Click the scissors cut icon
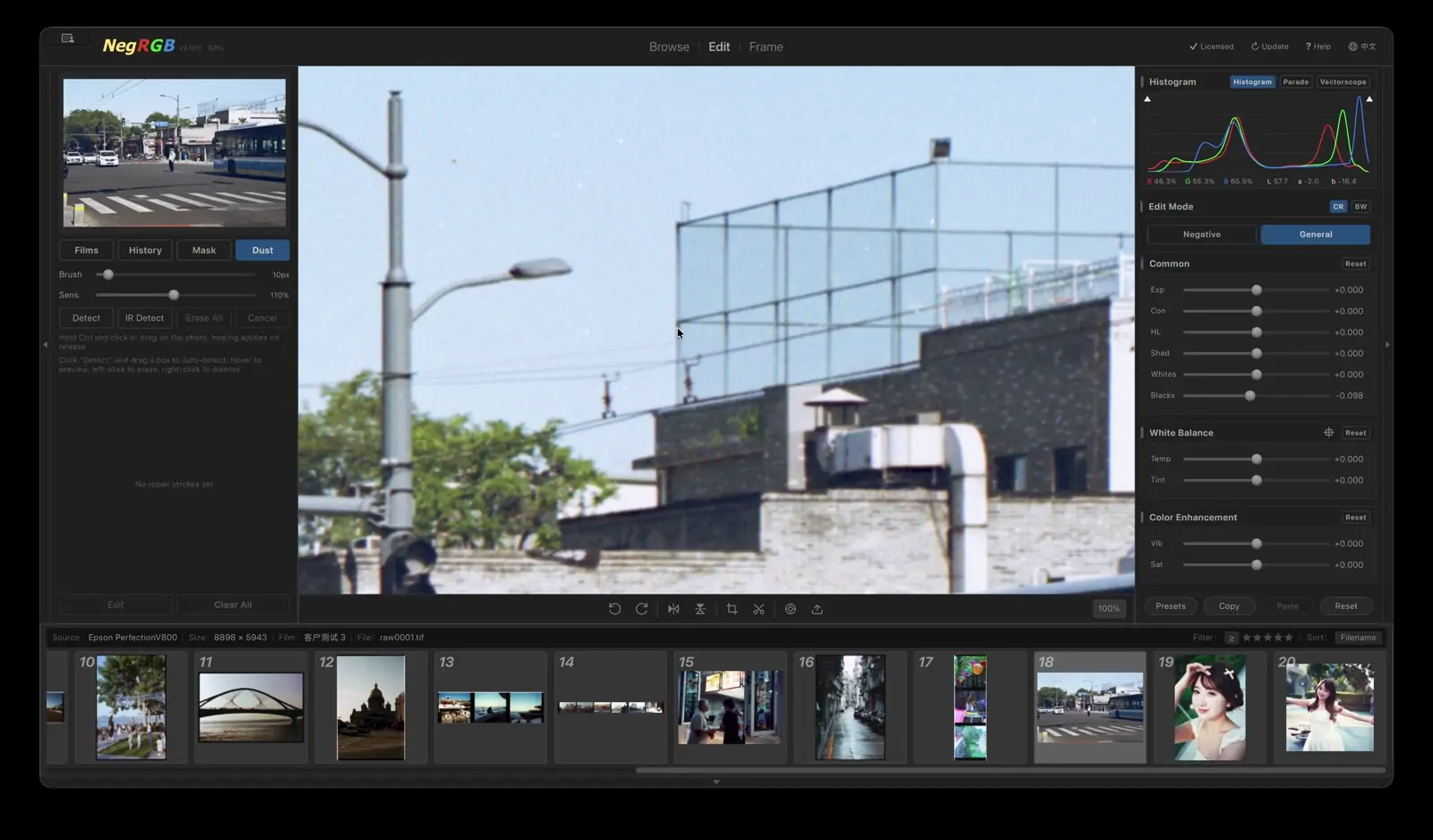Image resolution: width=1433 pixels, height=840 pixels. (759, 609)
